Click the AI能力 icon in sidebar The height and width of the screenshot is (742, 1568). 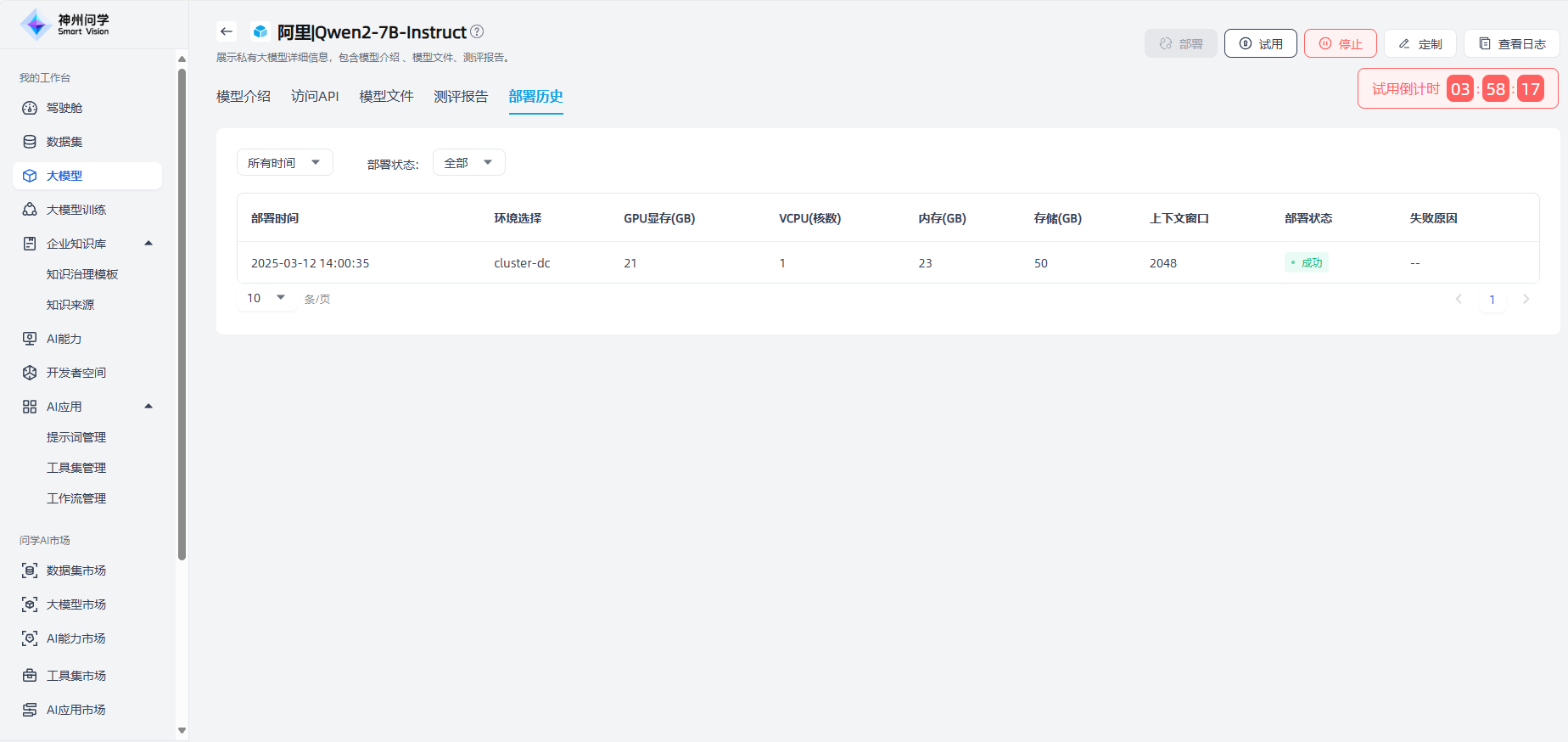point(30,339)
